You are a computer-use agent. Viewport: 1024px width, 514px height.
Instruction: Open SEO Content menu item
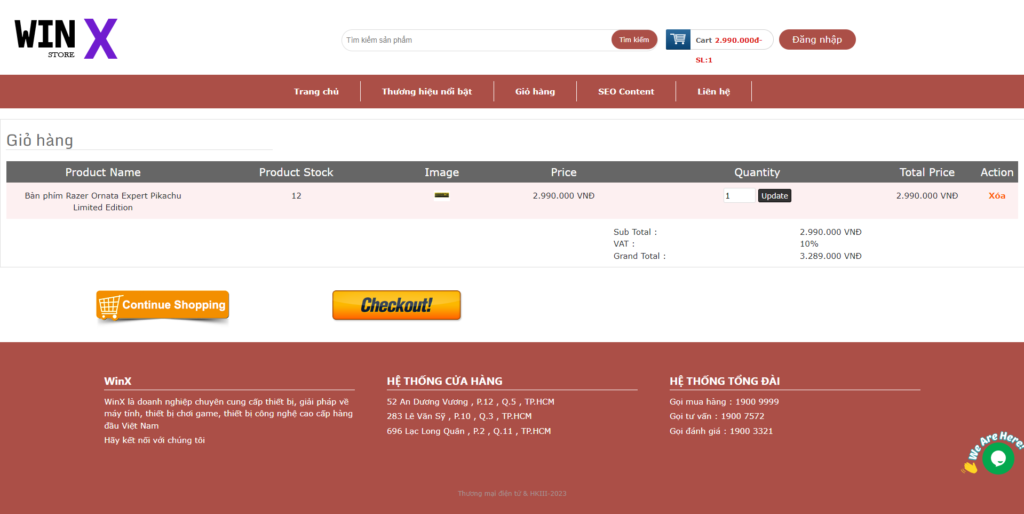[x=626, y=91]
